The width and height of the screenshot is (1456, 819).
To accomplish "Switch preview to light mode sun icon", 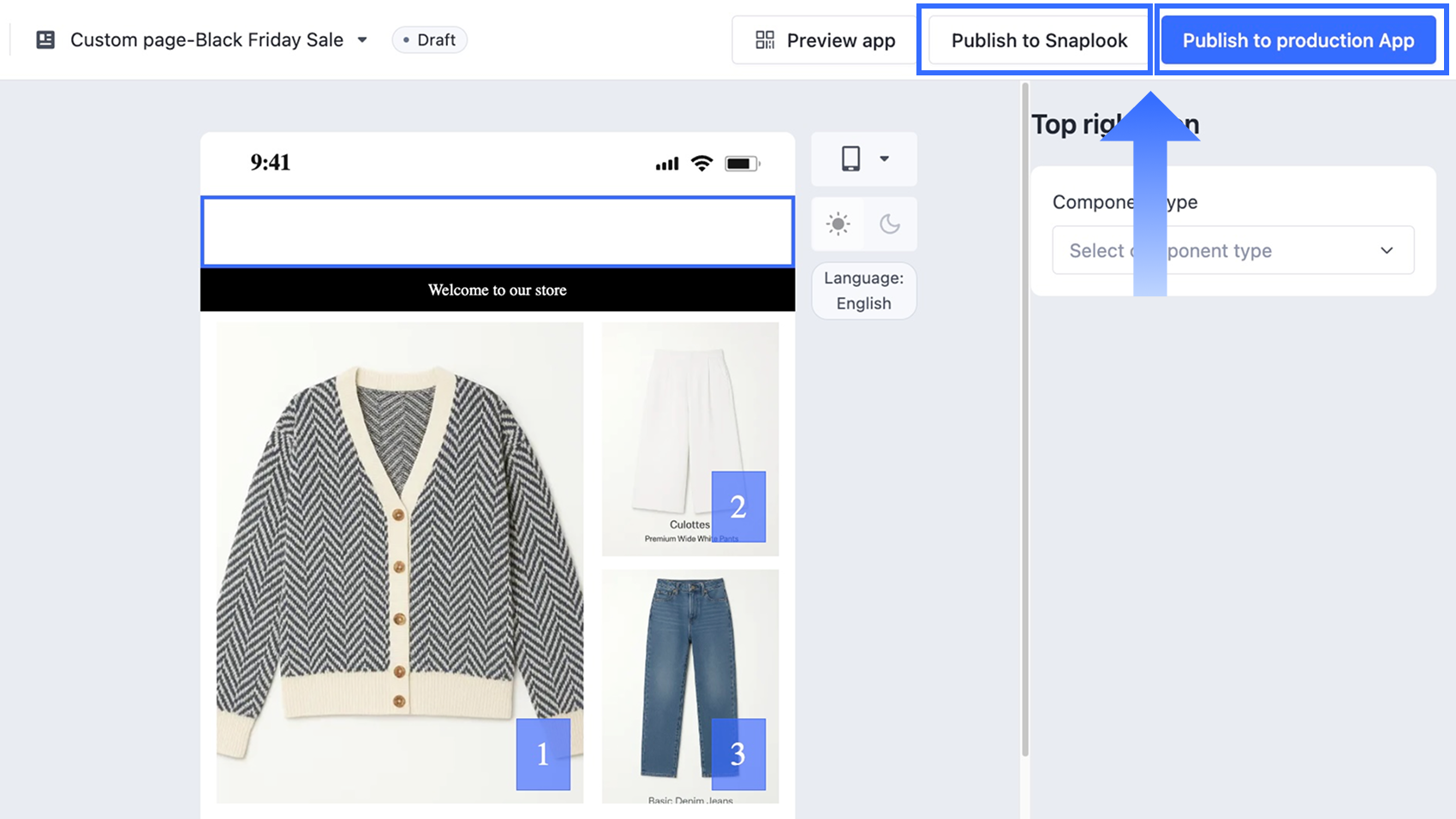I will pyautogui.click(x=838, y=224).
